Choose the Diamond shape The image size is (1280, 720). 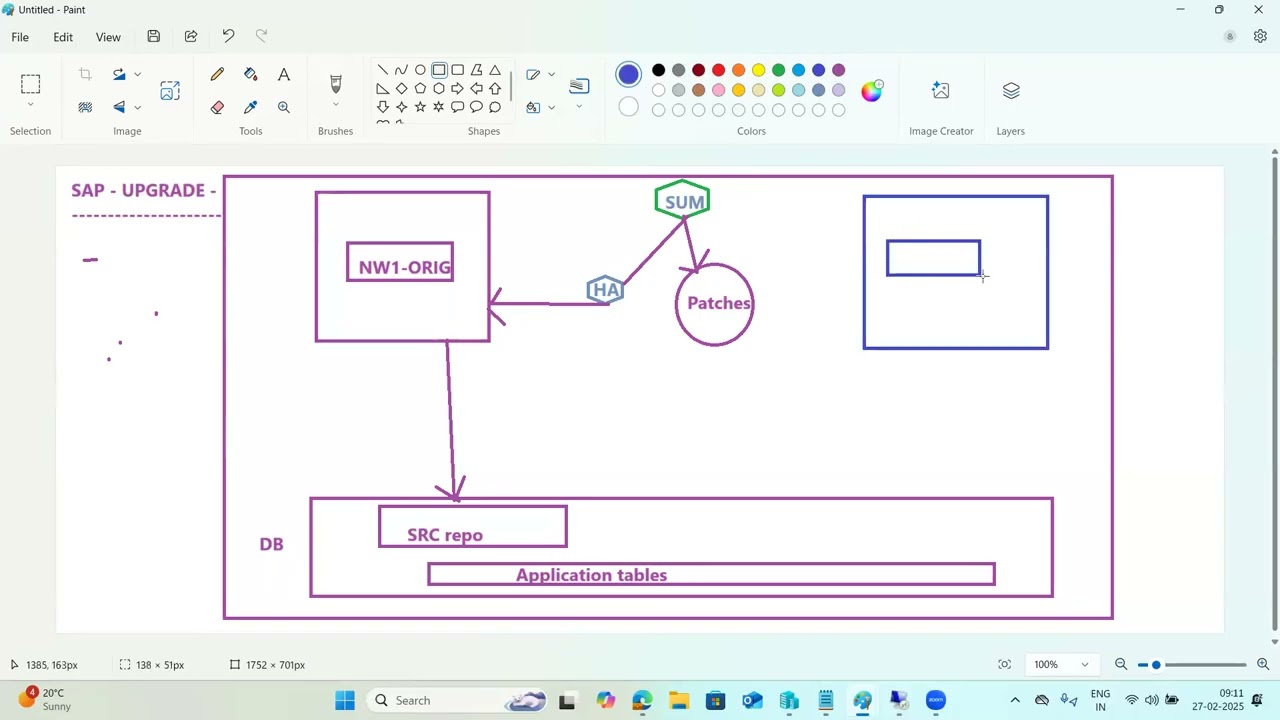click(401, 88)
